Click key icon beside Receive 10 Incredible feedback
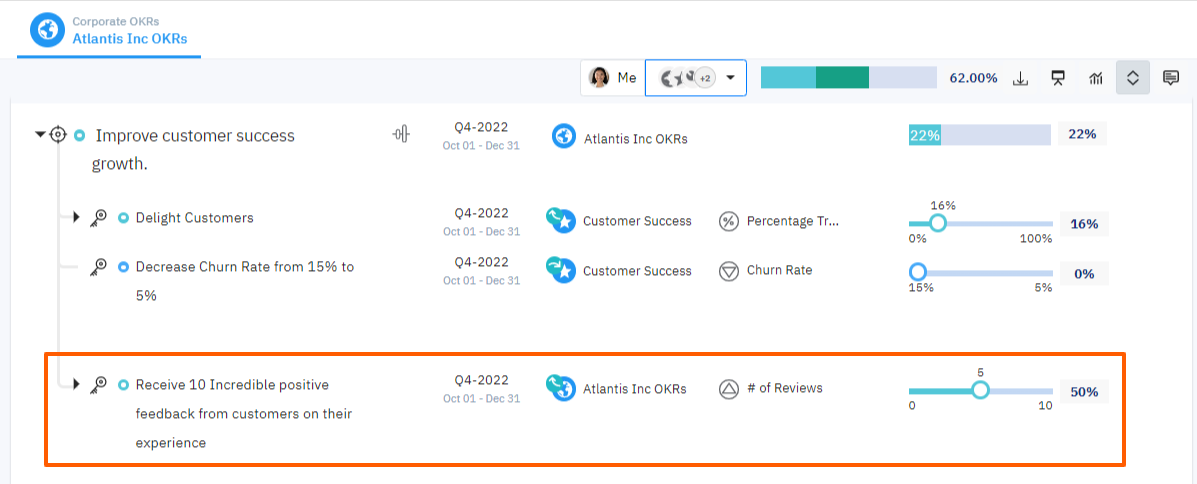Viewport: 1197px width, 484px height. point(98,384)
